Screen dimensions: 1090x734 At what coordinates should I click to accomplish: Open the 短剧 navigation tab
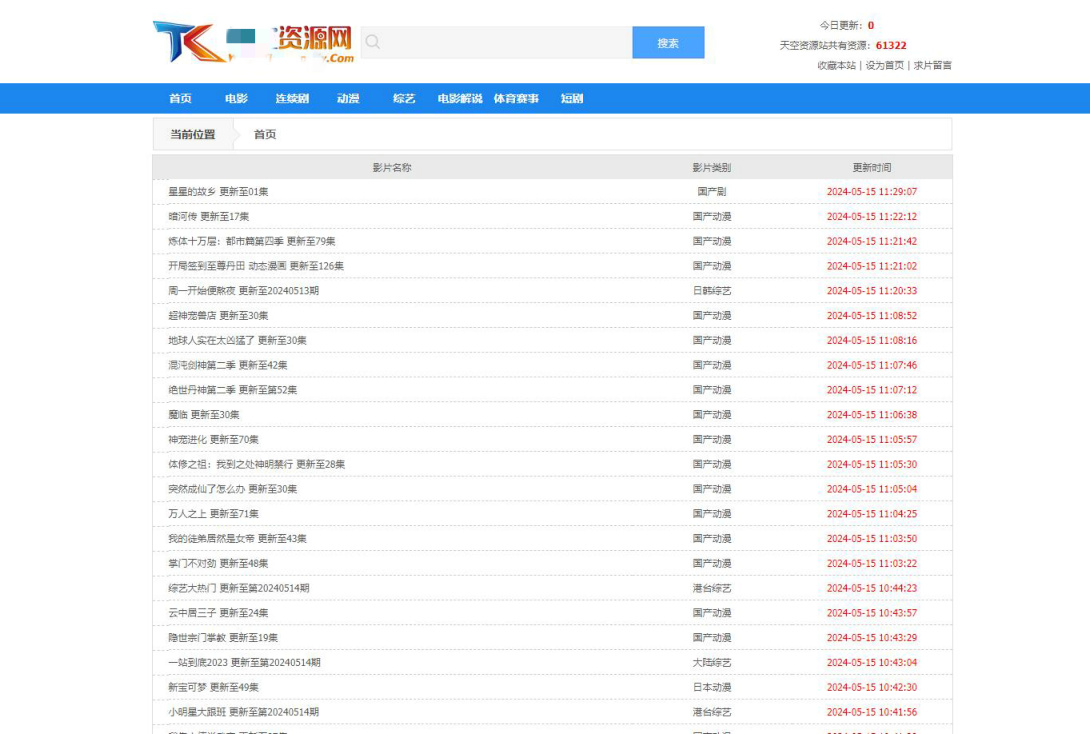coord(572,99)
